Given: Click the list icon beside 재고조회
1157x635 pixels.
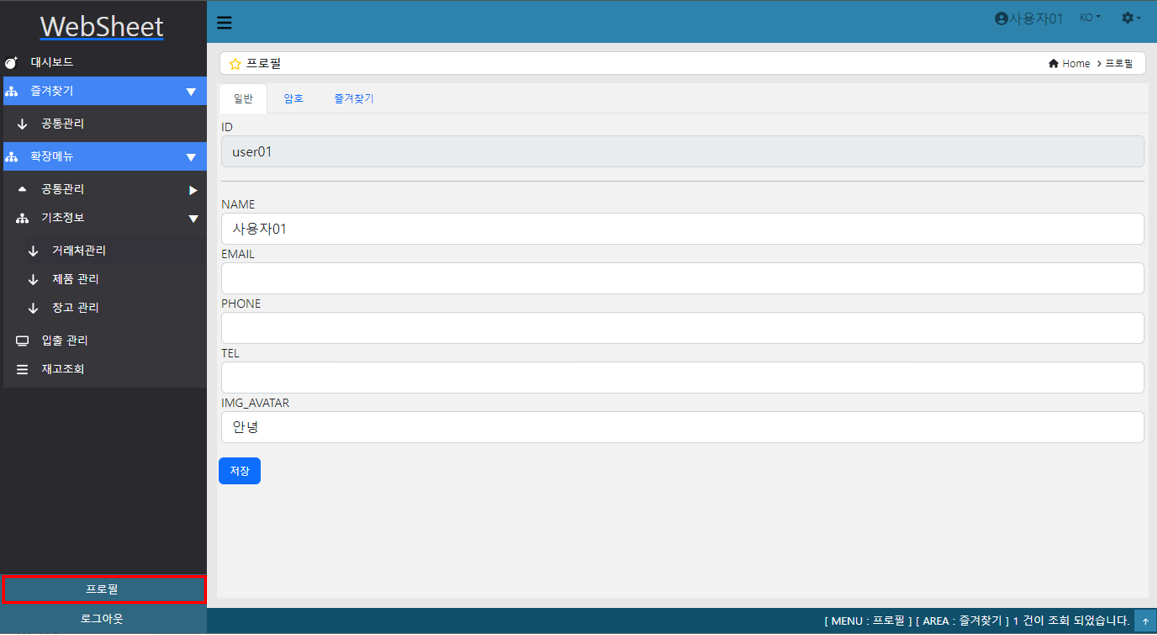Looking at the screenshot, I should (22, 369).
